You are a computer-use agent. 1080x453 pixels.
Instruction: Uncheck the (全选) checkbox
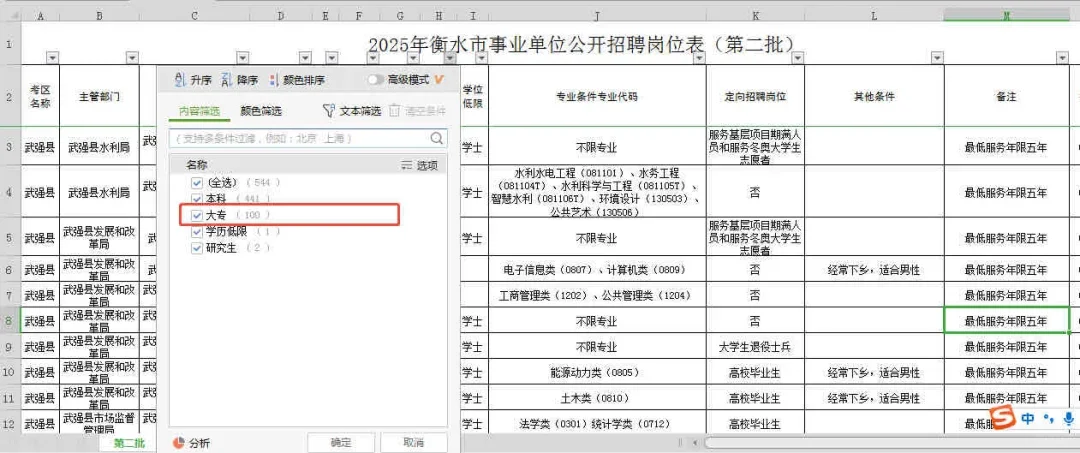click(197, 182)
